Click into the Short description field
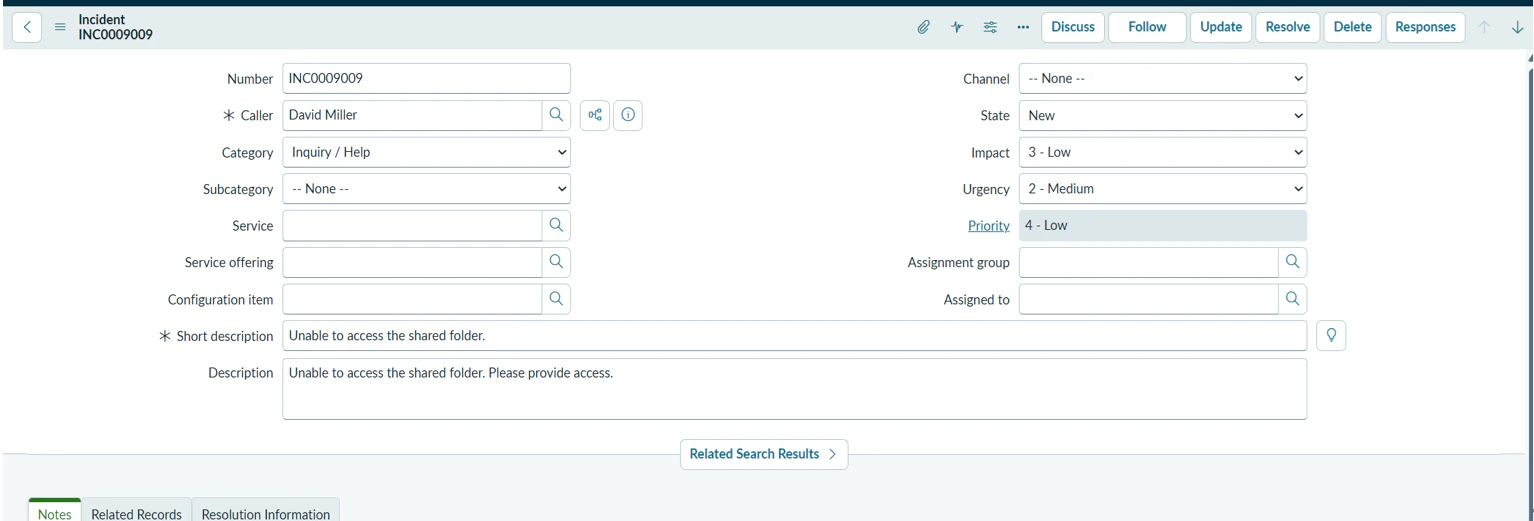This screenshot has height=521, width=1534. 795,336
